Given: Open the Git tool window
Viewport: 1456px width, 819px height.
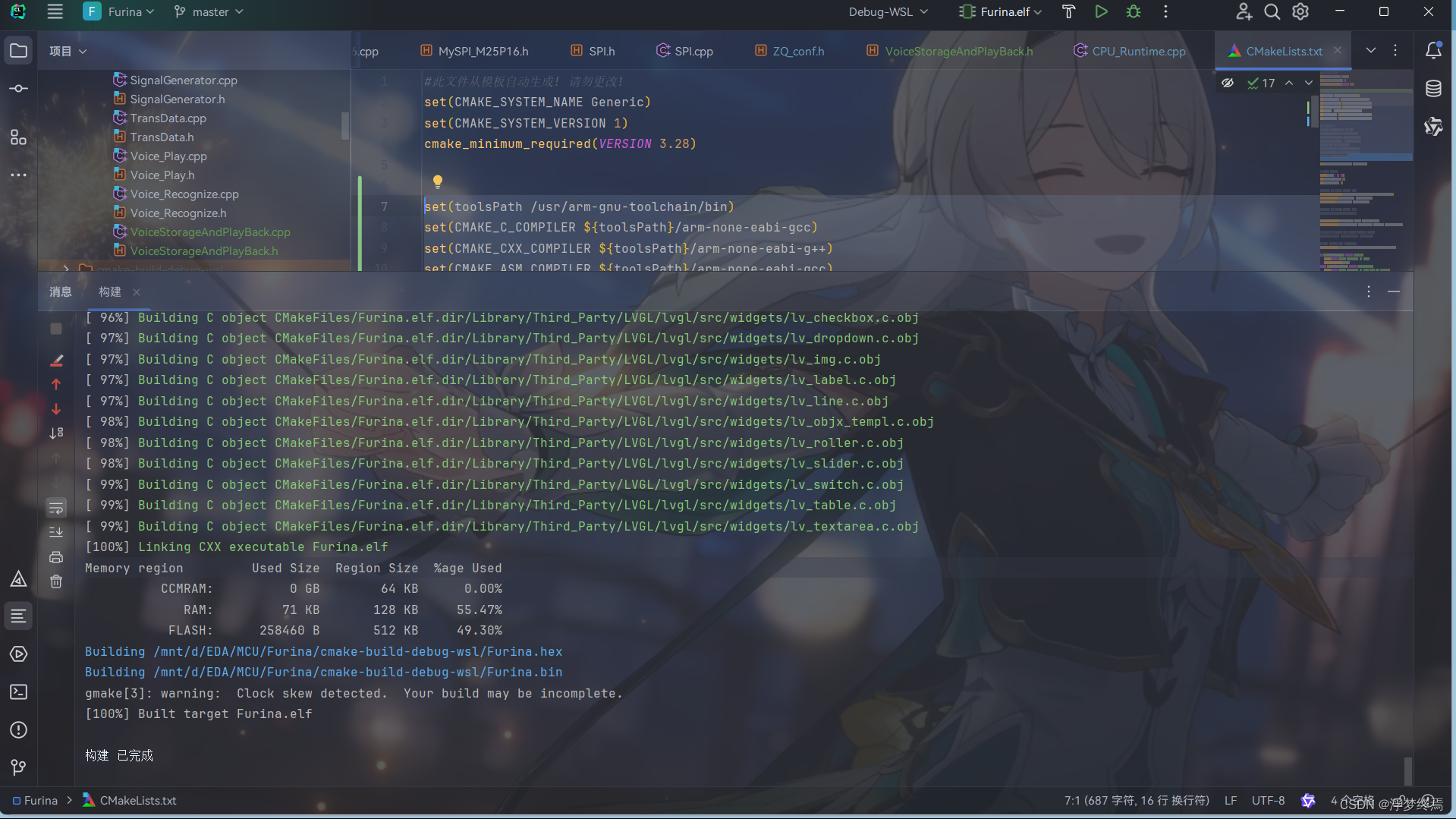Looking at the screenshot, I should tap(18, 767).
